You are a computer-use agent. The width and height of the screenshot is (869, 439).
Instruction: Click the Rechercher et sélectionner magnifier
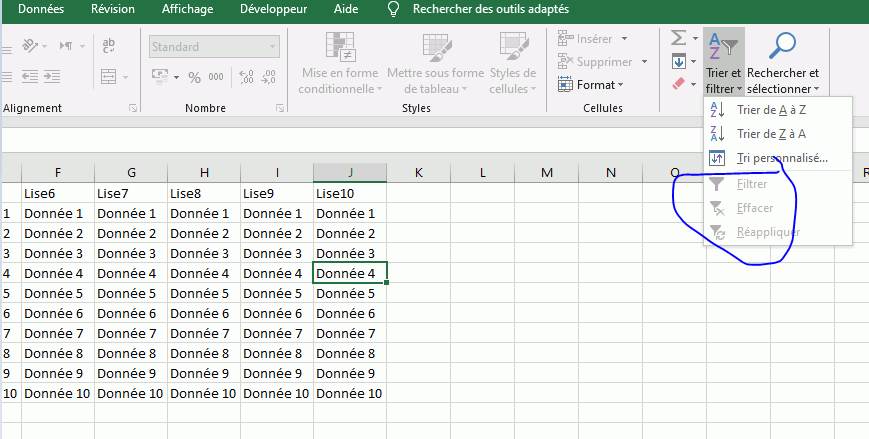pos(782,47)
